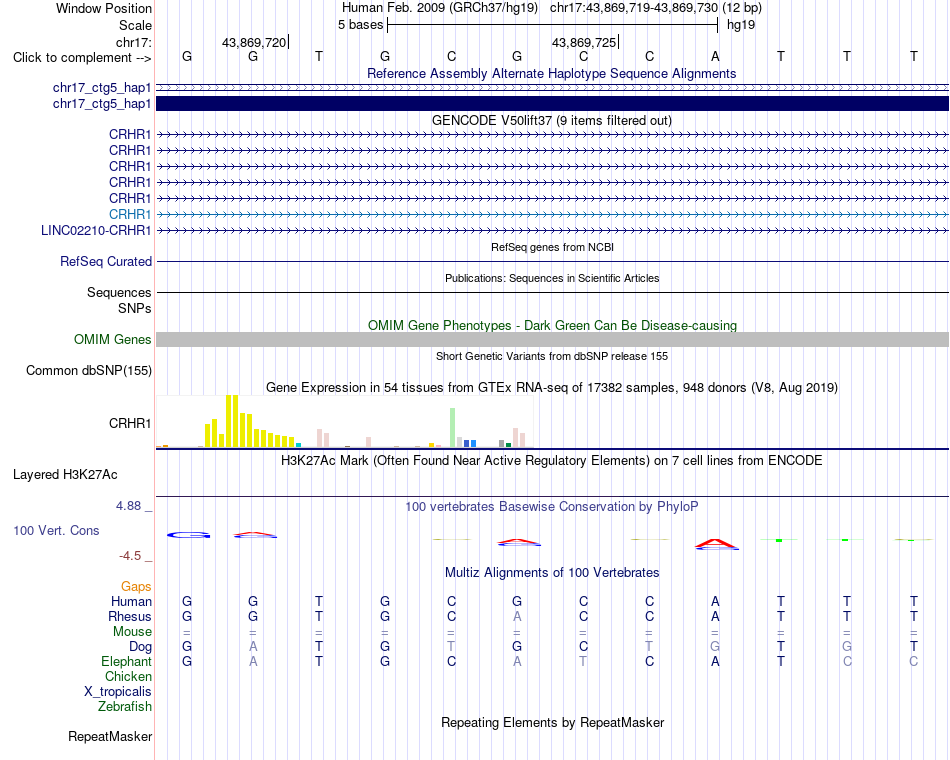This screenshot has width=950, height=760.
Task: Click the 43,869,720 position marker
Action: tap(255, 42)
